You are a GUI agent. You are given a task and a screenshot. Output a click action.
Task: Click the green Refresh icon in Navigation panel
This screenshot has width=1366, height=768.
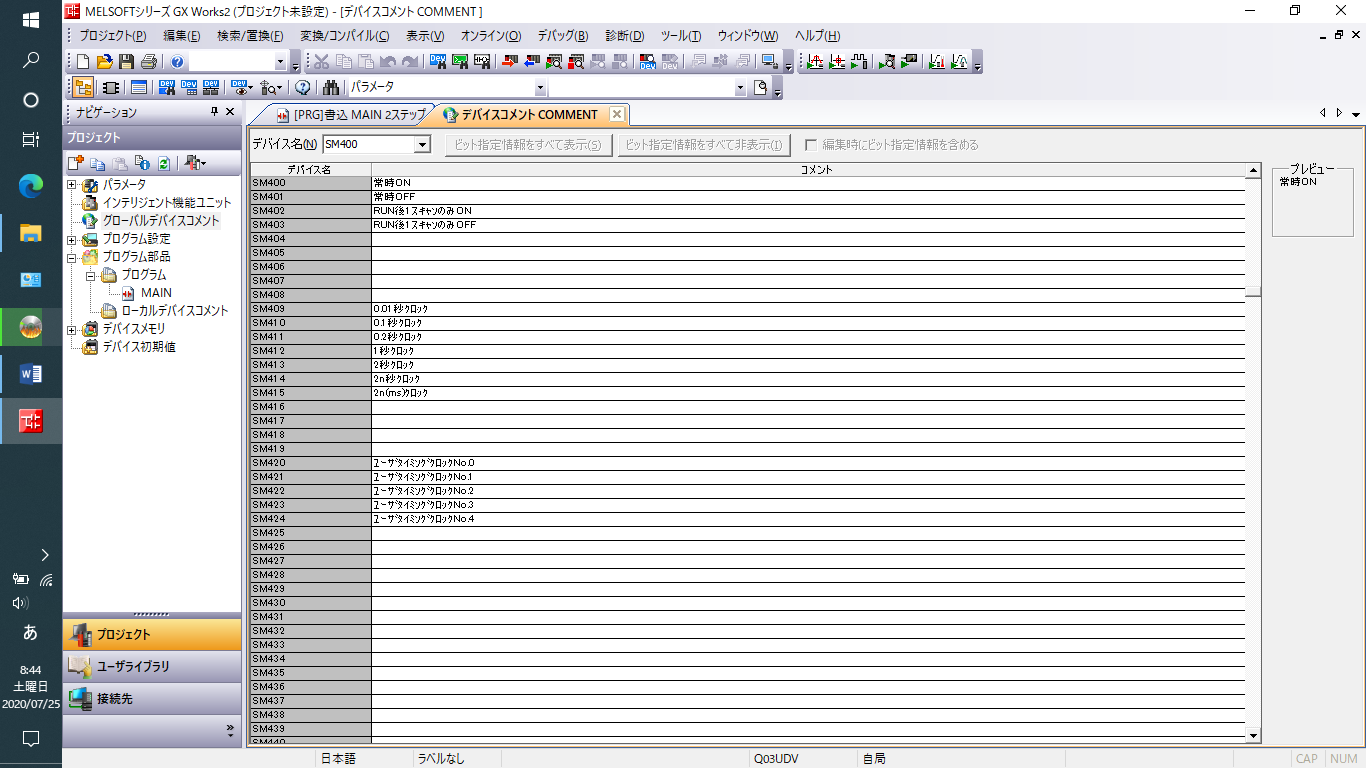click(x=164, y=163)
